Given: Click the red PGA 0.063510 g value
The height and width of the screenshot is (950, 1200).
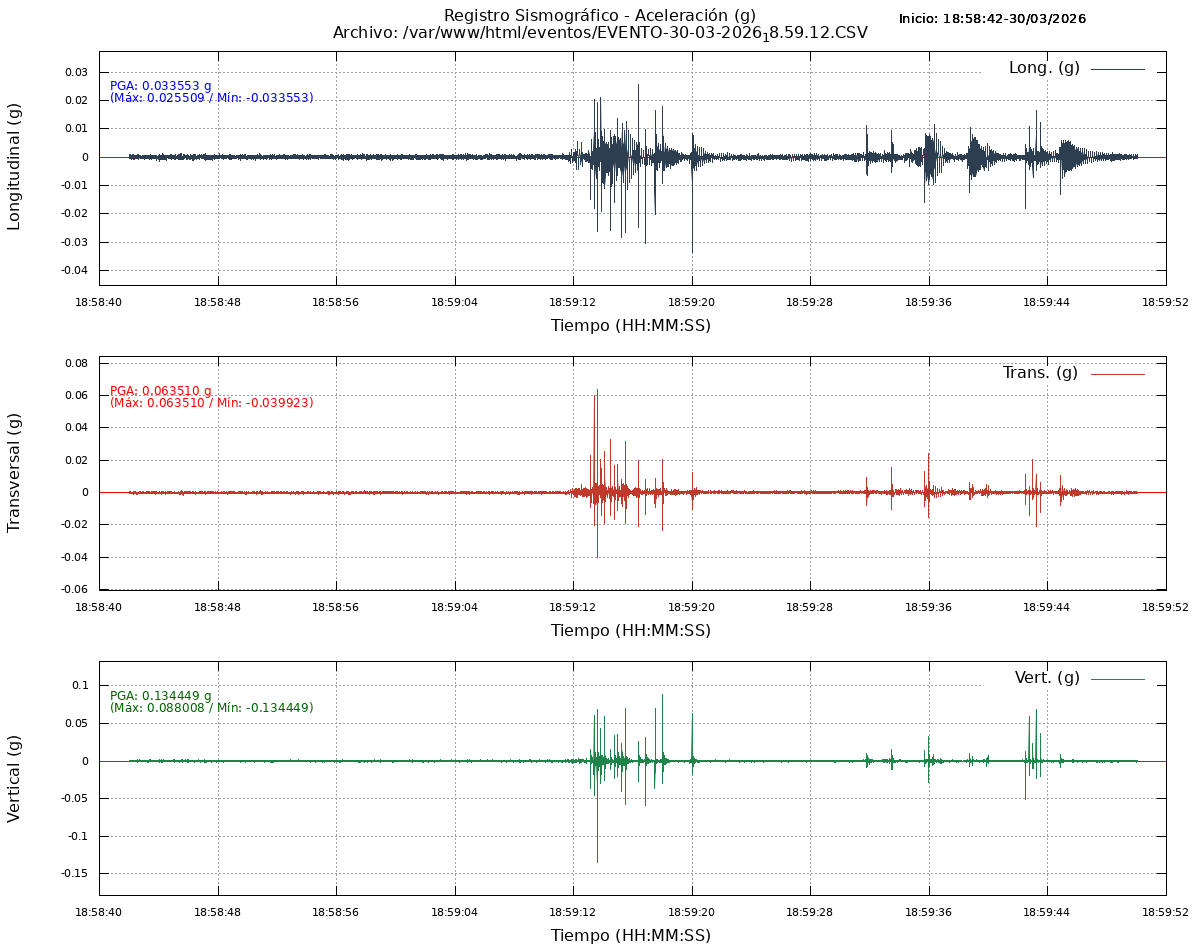Looking at the screenshot, I should click(x=161, y=391).
